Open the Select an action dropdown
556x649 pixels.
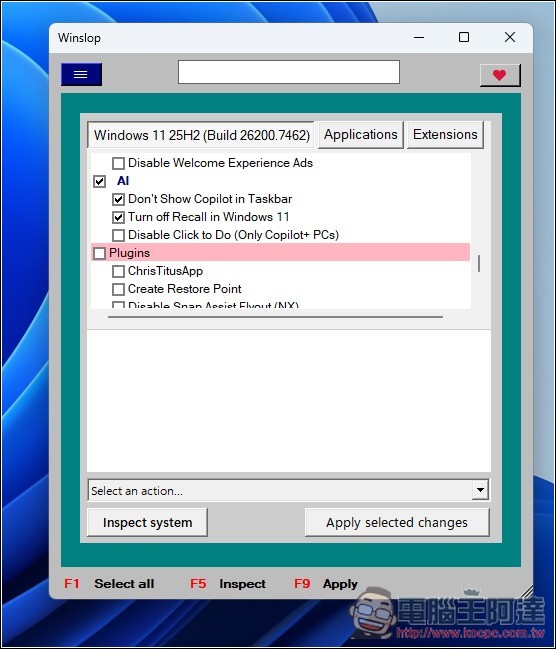[x=289, y=490]
